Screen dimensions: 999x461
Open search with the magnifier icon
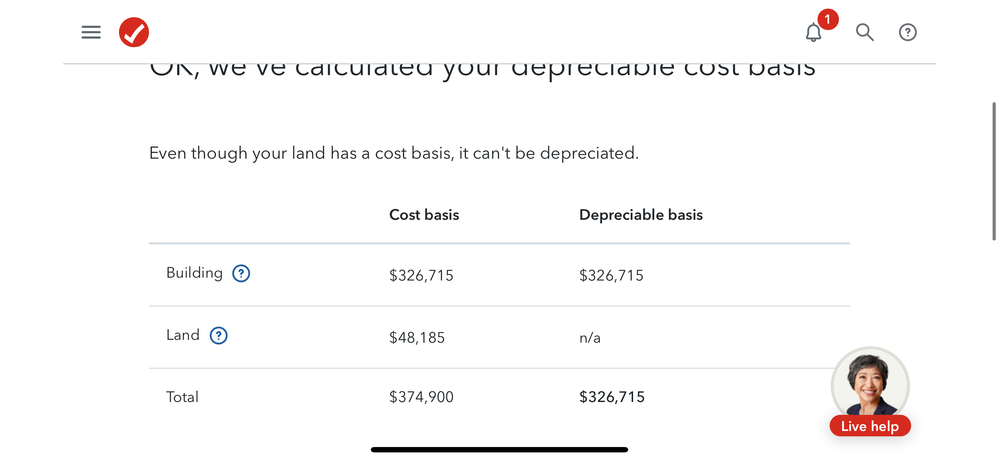pos(865,32)
